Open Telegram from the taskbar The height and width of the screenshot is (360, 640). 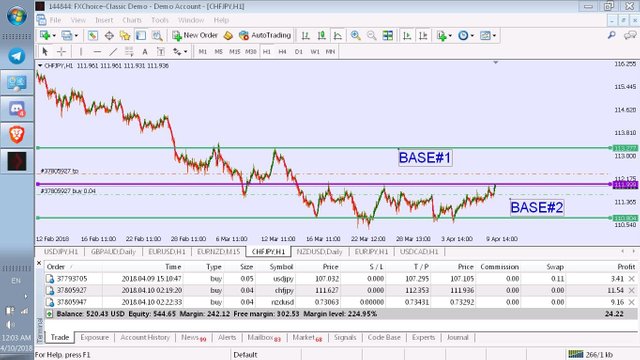pos(16,56)
